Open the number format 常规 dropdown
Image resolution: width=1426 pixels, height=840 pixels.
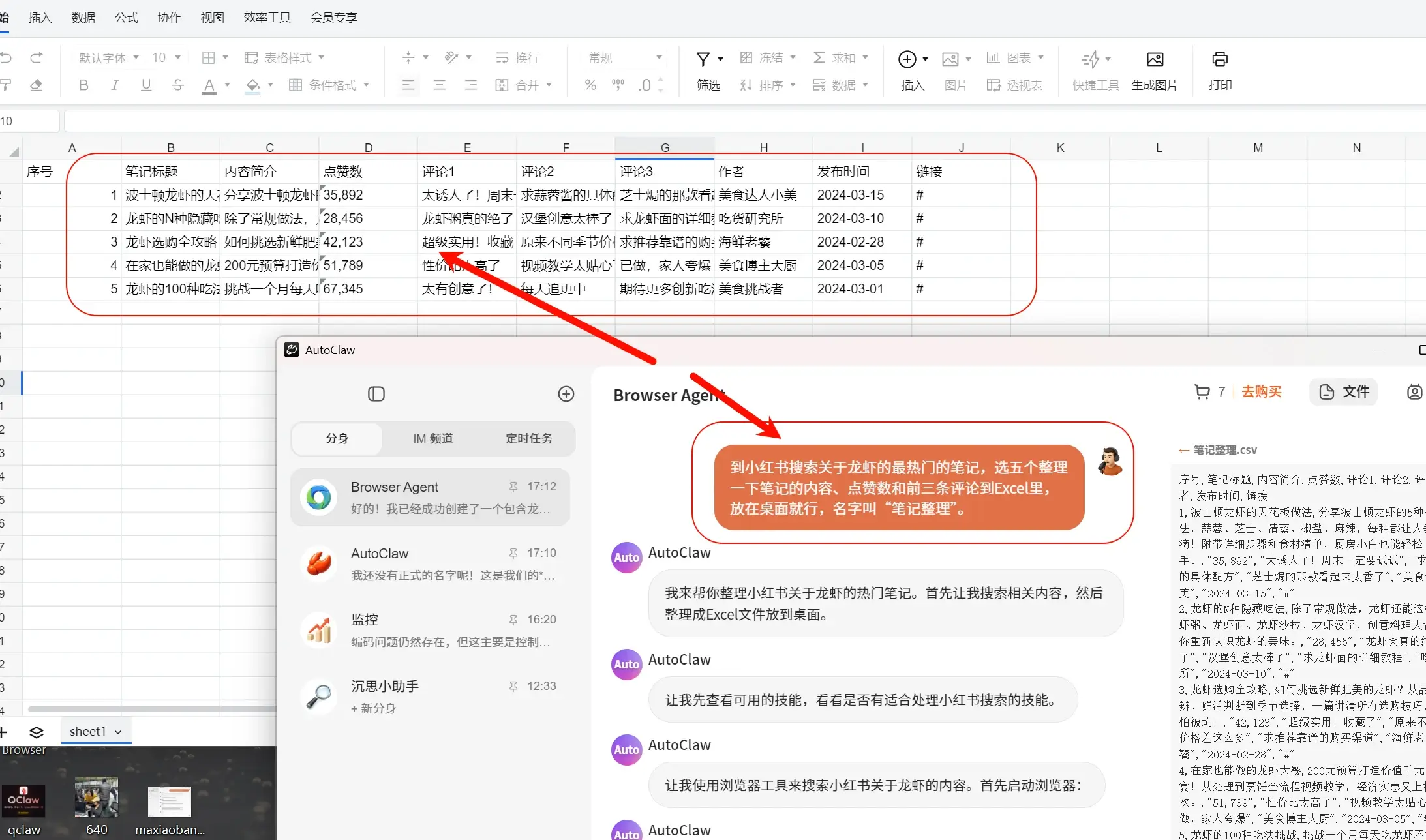[x=658, y=57]
